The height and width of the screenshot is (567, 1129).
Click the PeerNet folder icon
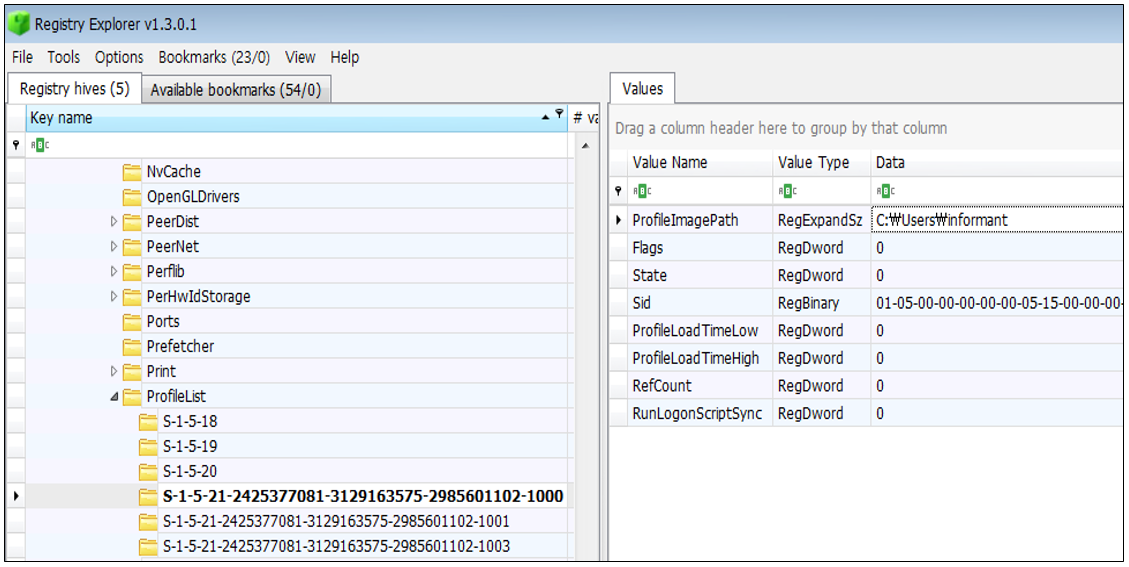(x=132, y=246)
